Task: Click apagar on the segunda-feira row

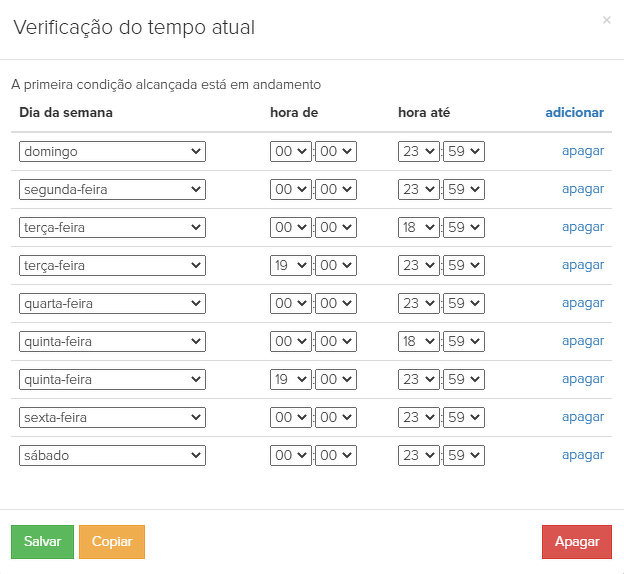Action: click(x=582, y=189)
